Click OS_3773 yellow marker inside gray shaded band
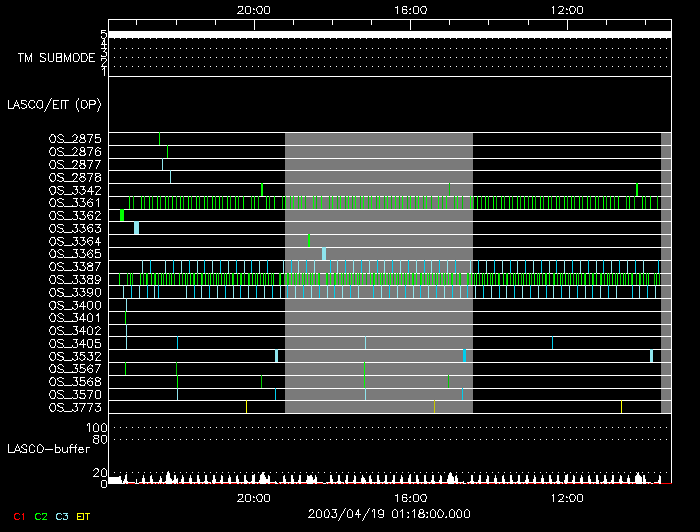The image size is (700, 532). 434,407
